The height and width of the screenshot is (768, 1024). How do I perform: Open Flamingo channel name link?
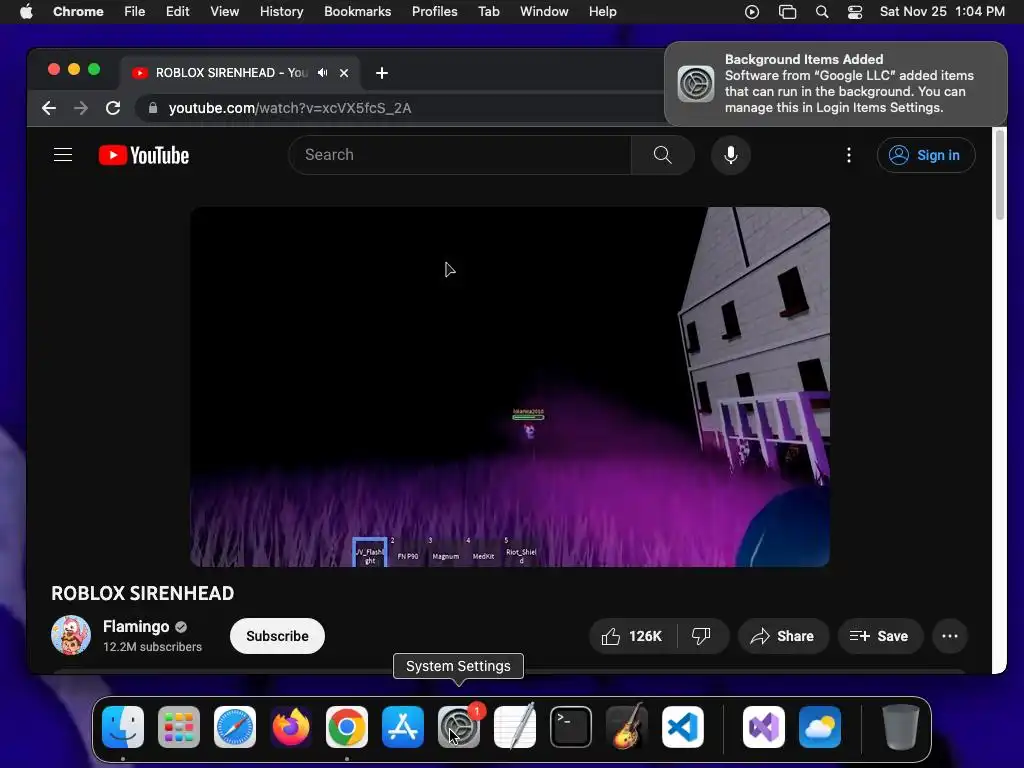[136, 626]
